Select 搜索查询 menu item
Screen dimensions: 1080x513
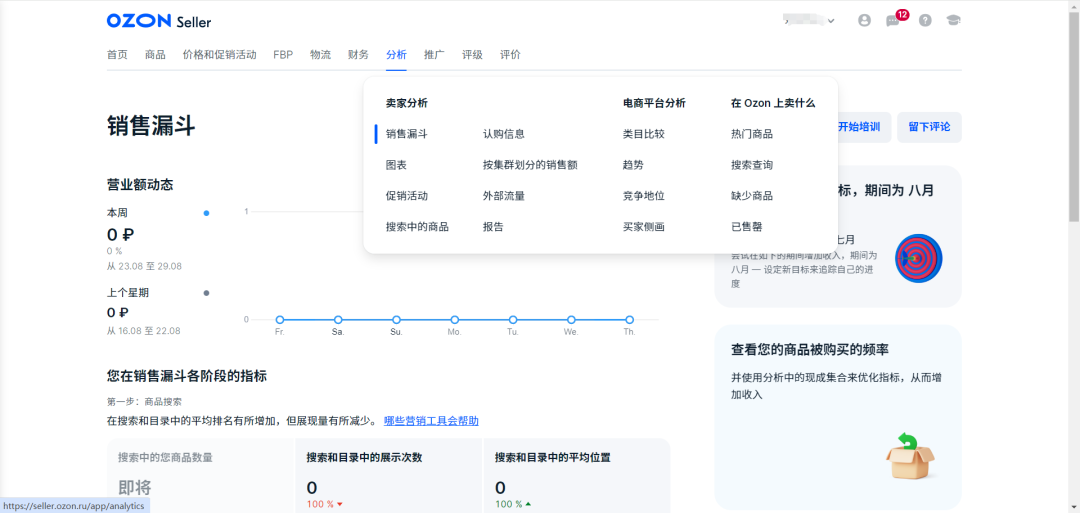[x=751, y=165]
